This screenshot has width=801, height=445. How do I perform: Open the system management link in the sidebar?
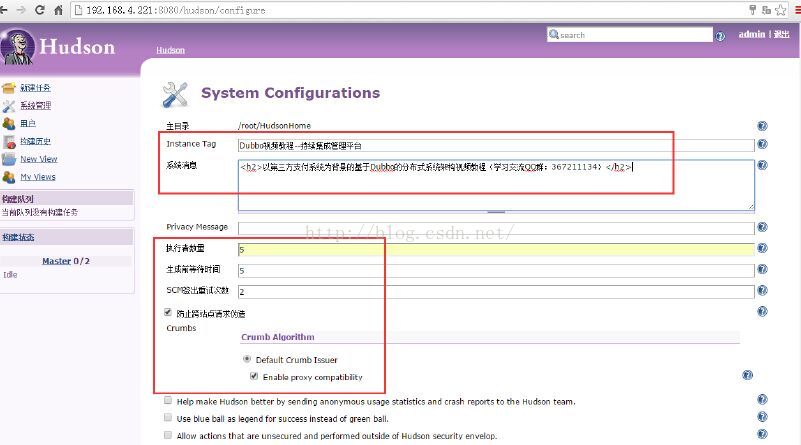click(36, 106)
